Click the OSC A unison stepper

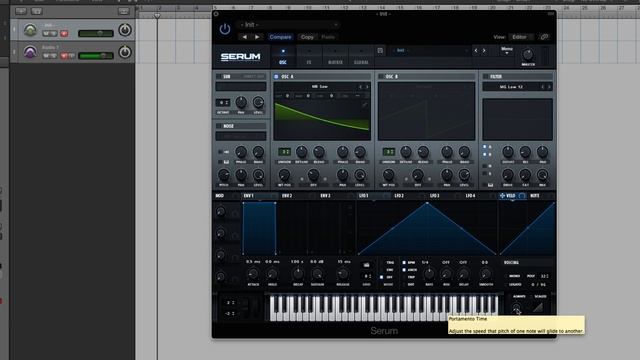284,152
